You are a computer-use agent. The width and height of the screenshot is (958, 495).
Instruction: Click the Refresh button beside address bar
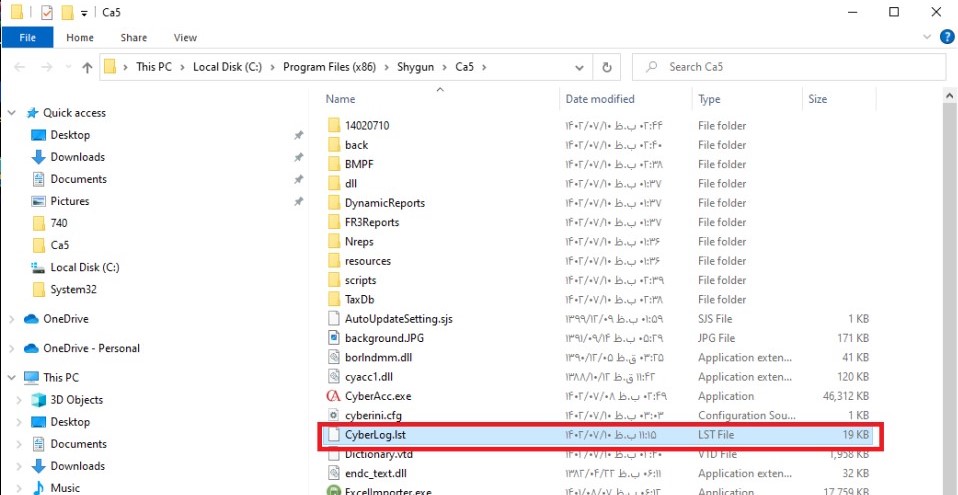(x=606, y=67)
